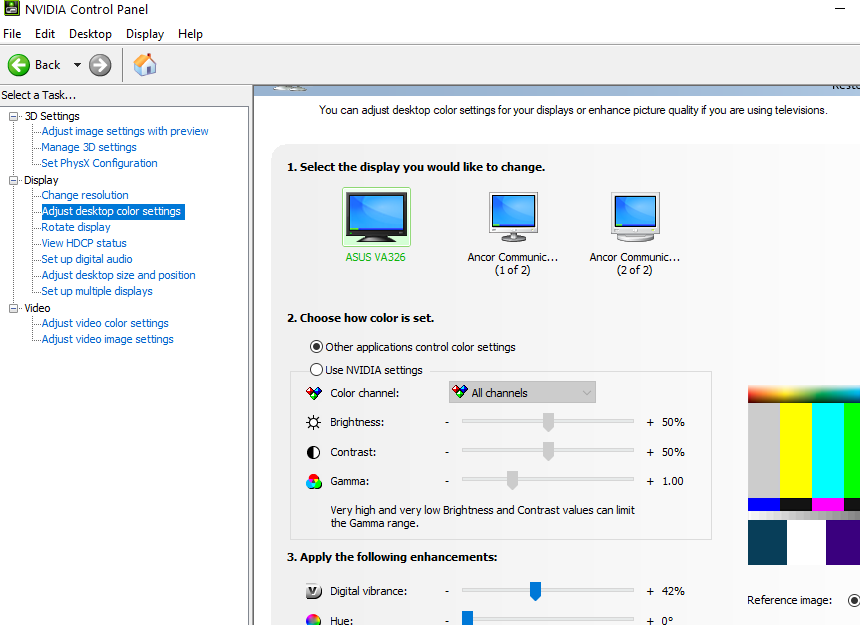Click the Digital vibrance minus sign
Screen dimensions: 860x625
[447, 591]
